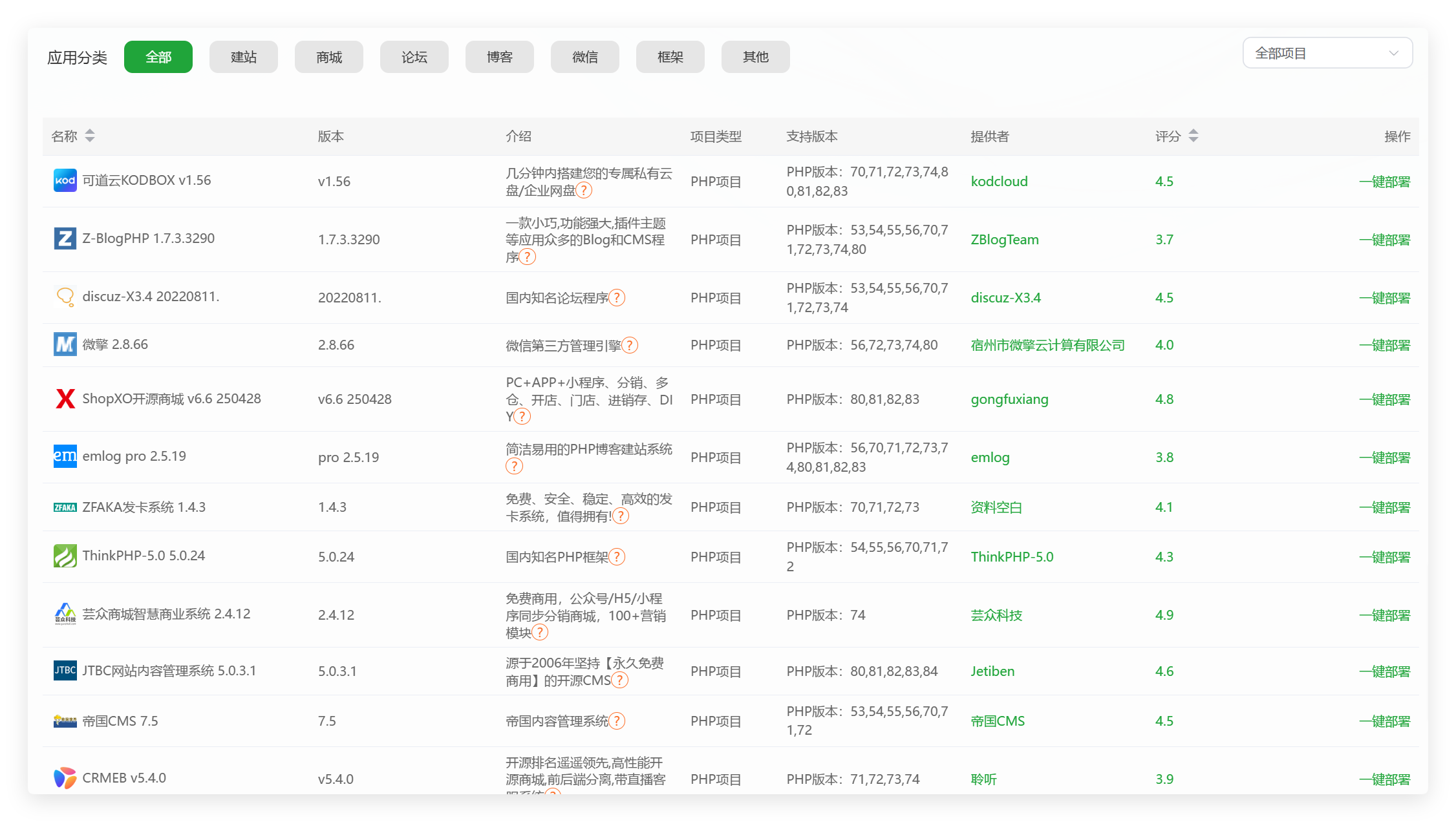
Task: Click the ThinkPHP-5.0 green logo icon
Action: click(65, 556)
